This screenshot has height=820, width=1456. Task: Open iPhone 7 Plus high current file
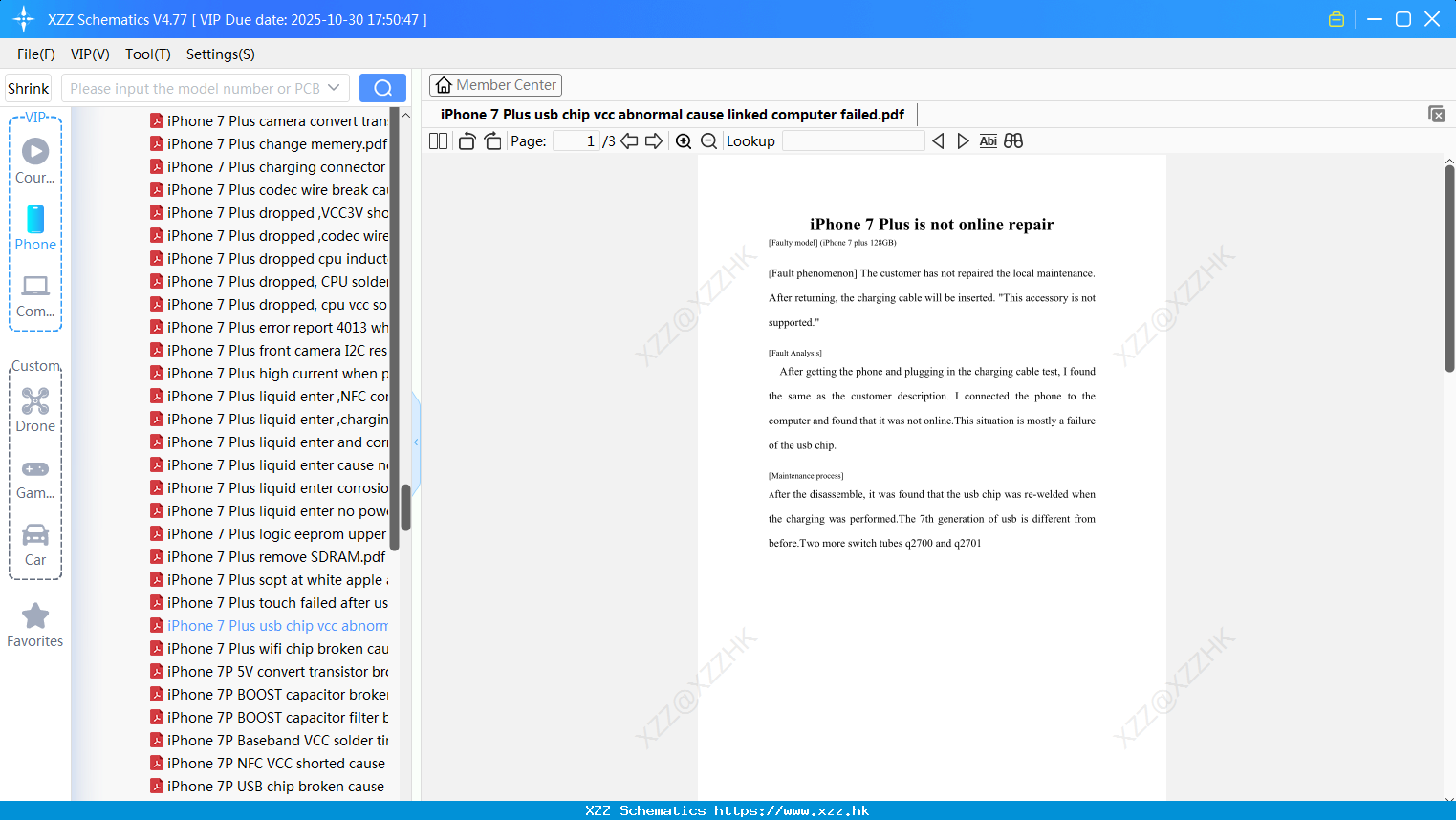pyautogui.click(x=269, y=373)
